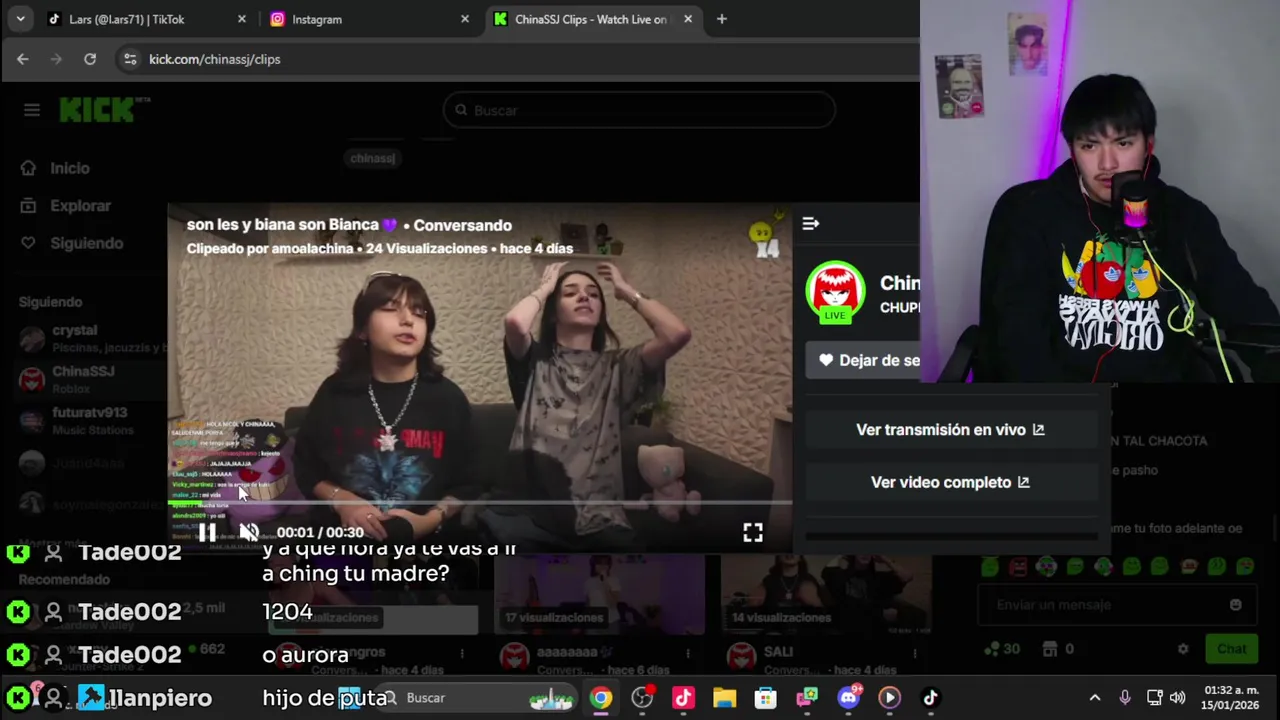Open Ver video completo link

point(950,482)
